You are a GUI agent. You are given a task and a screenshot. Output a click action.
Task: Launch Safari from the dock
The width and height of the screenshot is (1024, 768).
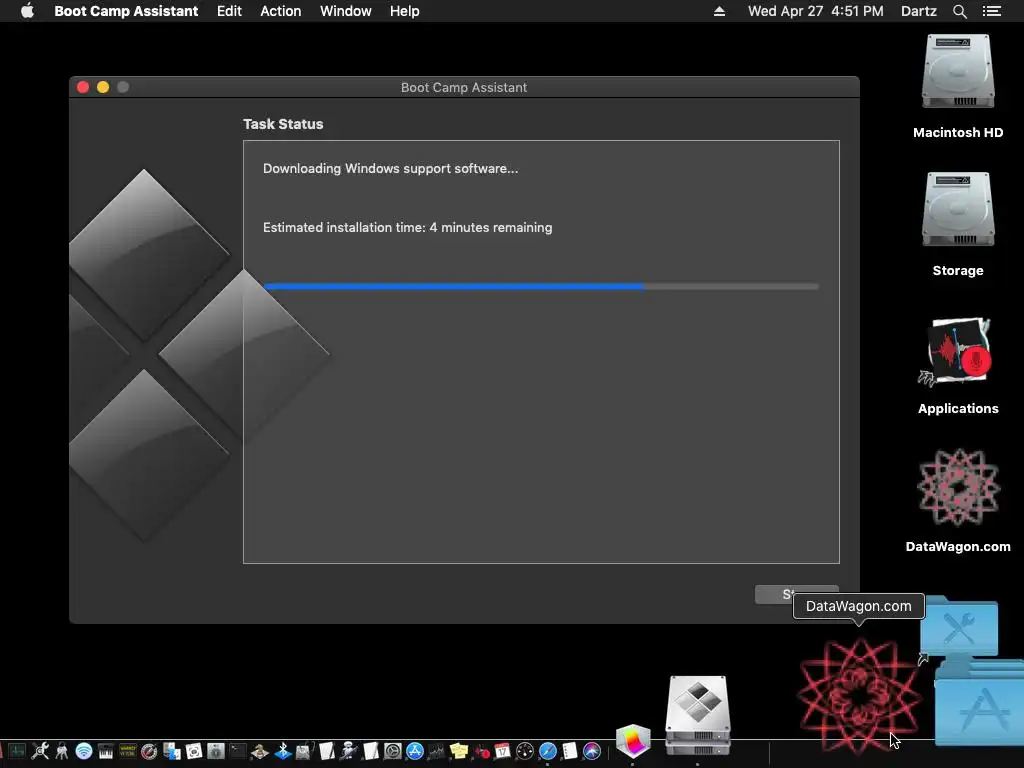click(547, 750)
